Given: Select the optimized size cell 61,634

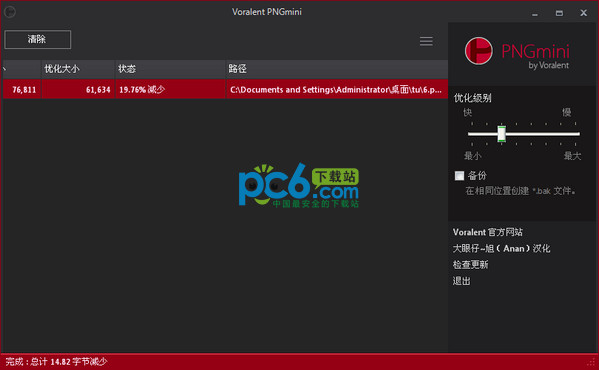Looking at the screenshot, I should click(78, 89).
